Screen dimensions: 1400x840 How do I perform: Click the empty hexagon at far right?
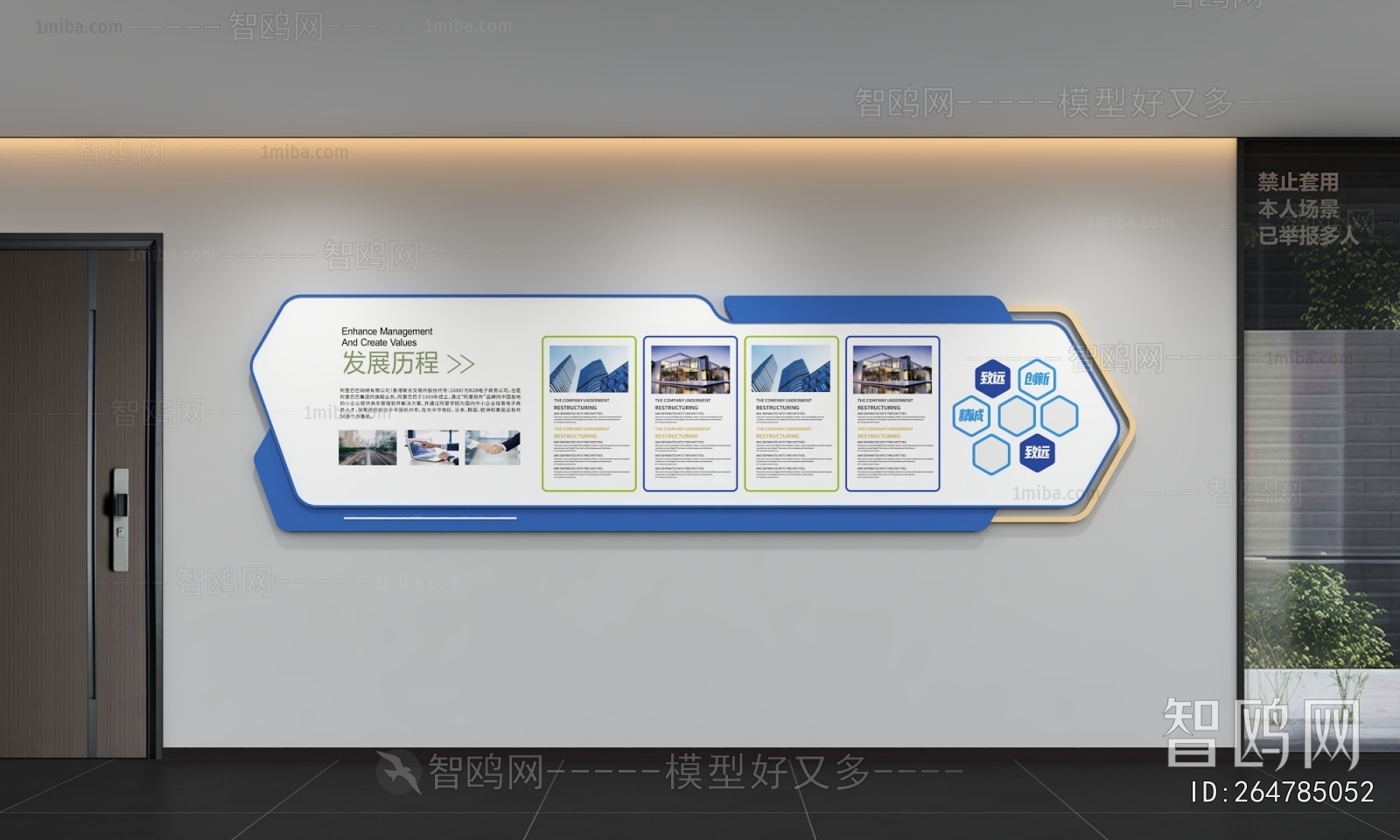(1060, 415)
